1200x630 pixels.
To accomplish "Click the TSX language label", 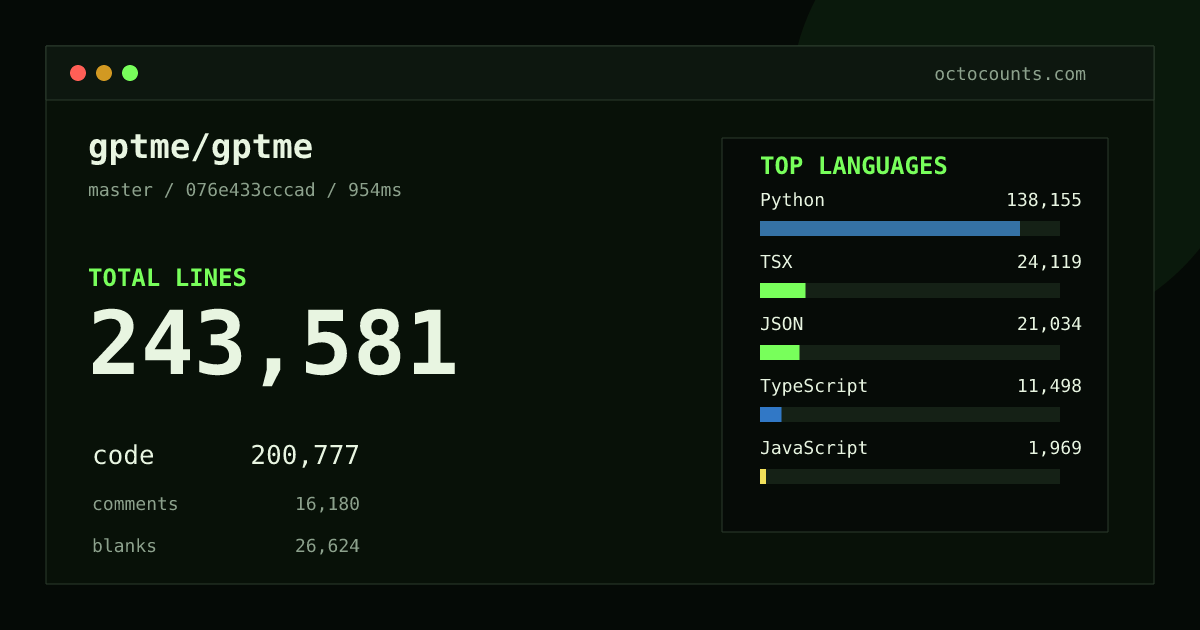I will click(776, 262).
